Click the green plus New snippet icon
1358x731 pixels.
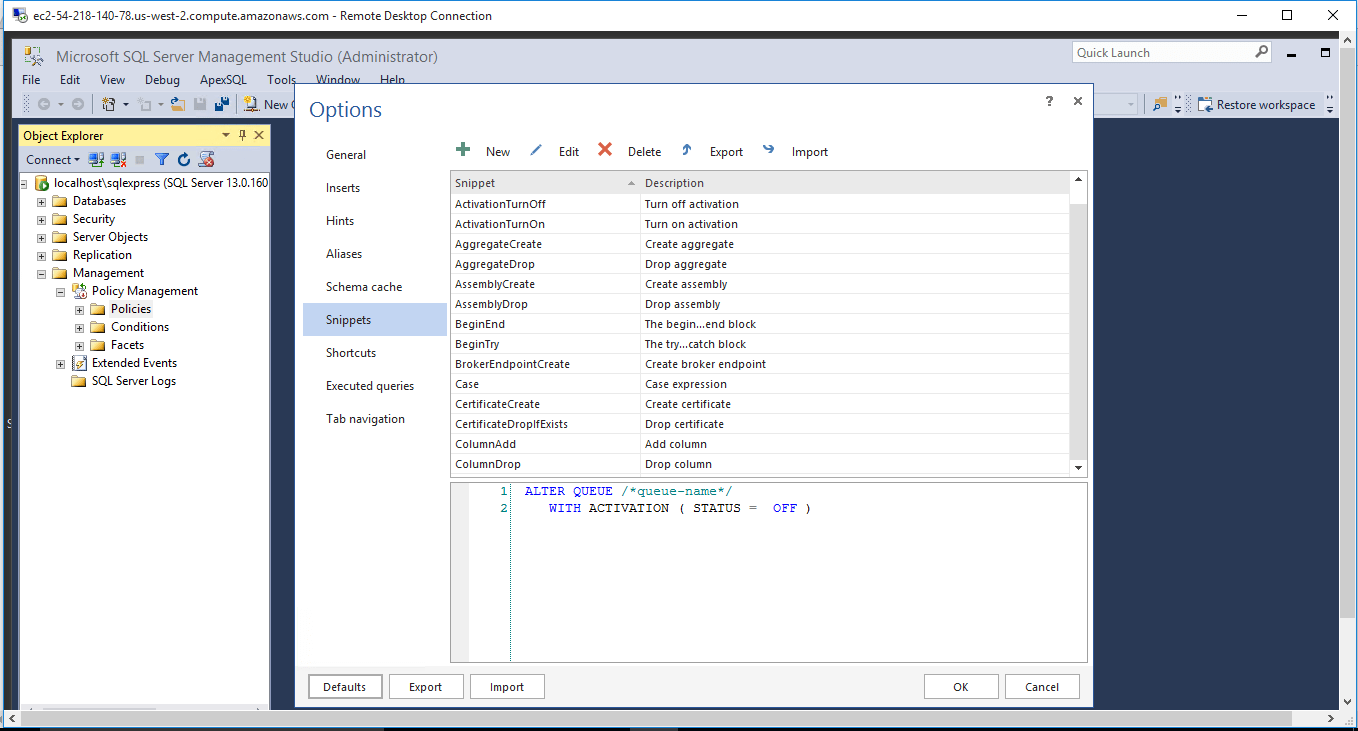(x=463, y=150)
